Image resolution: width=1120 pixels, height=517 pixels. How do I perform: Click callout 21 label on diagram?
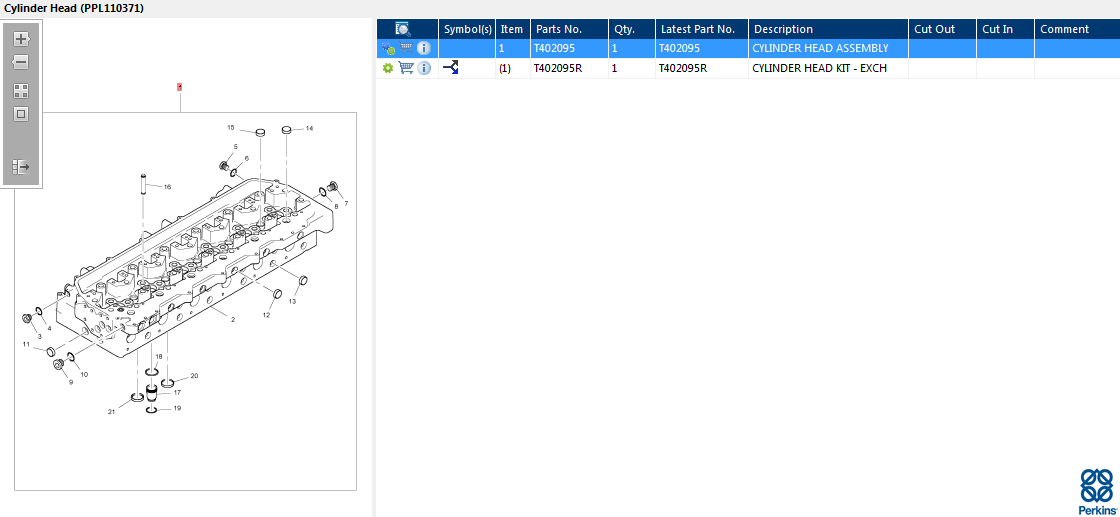pyautogui.click(x=111, y=412)
